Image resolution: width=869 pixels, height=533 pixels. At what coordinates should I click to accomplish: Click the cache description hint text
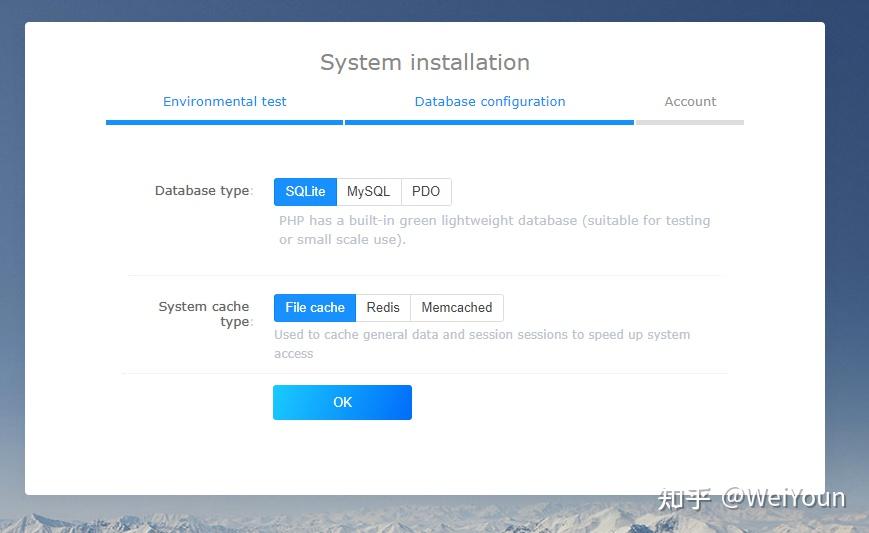(x=482, y=344)
